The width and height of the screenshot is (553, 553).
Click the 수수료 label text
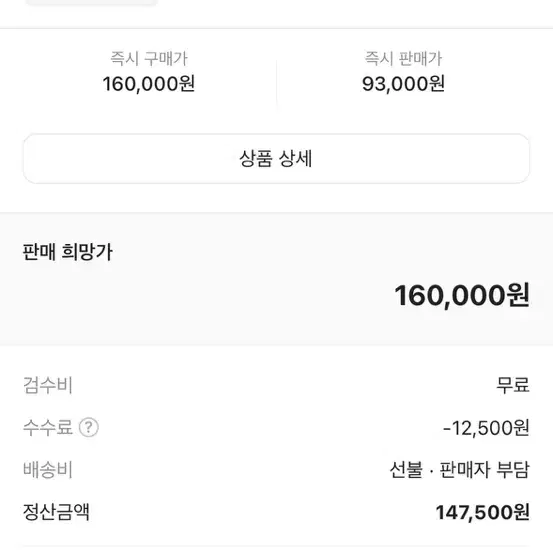48,427
